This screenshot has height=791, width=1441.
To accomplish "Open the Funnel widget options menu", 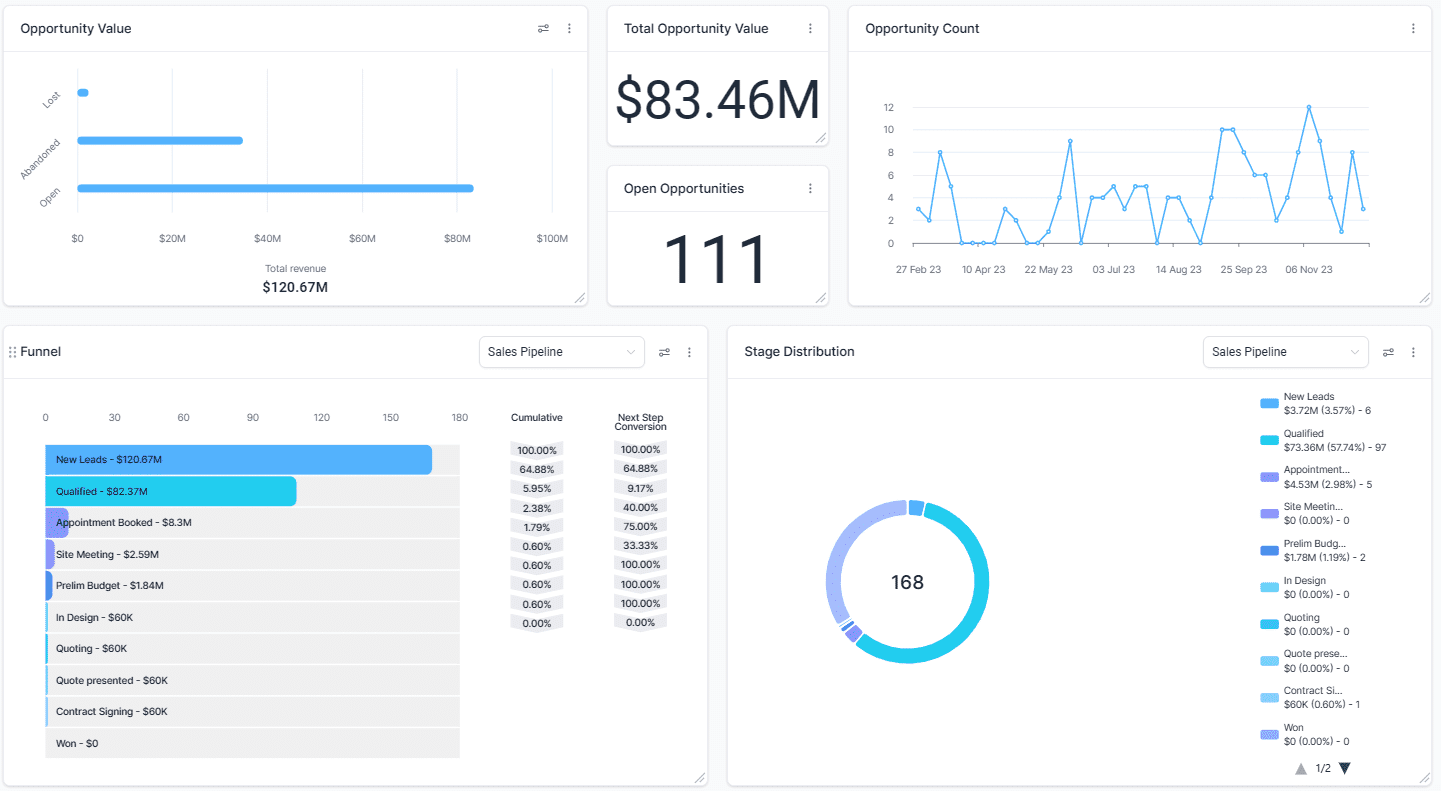I will pos(688,351).
